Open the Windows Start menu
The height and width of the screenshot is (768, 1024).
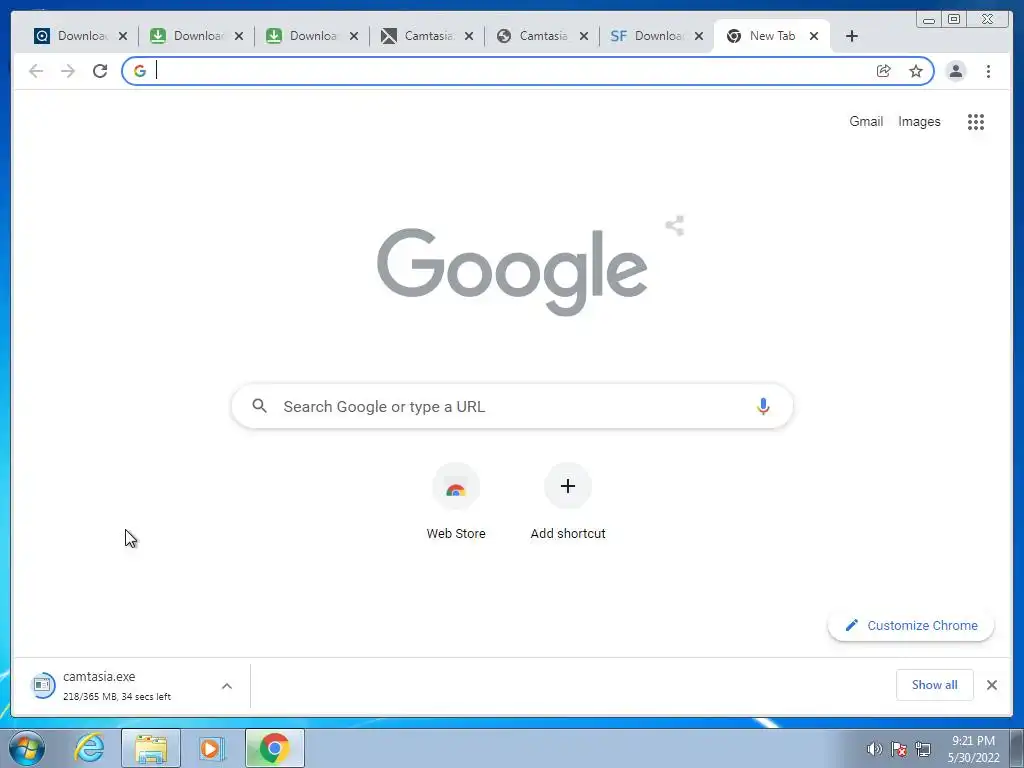coord(27,748)
